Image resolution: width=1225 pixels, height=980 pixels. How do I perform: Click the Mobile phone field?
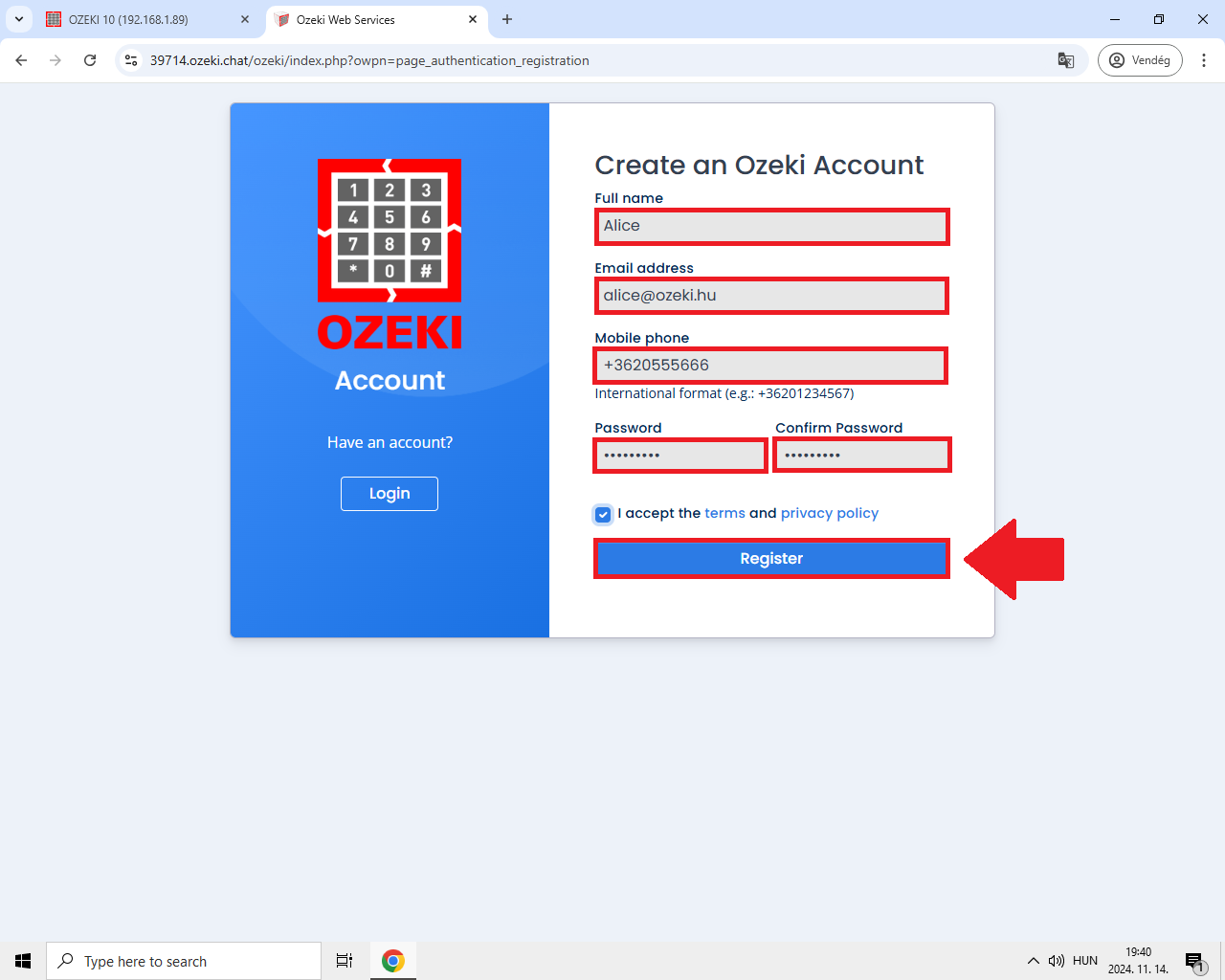pos(771,366)
